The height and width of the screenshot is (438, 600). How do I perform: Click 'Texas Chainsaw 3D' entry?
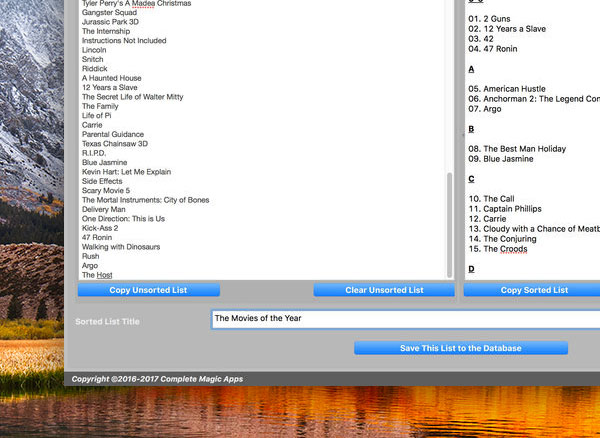[x=115, y=144]
